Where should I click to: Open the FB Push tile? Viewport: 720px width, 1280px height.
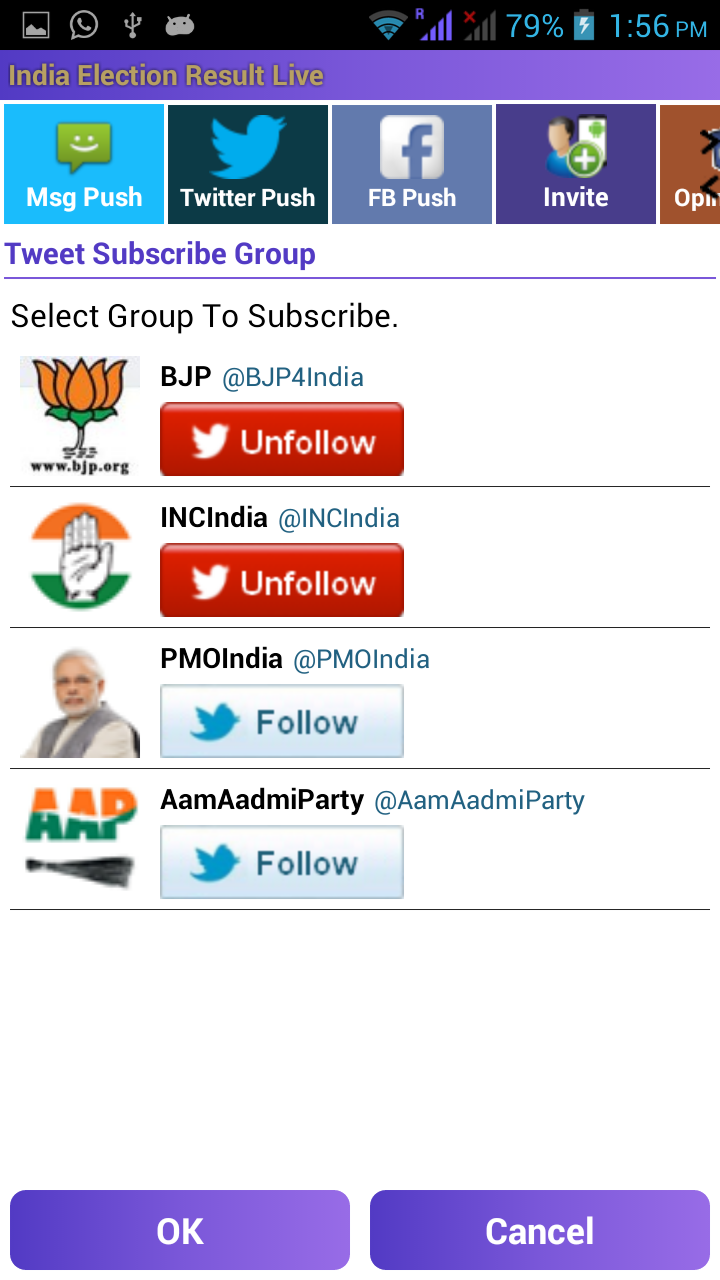click(x=412, y=164)
